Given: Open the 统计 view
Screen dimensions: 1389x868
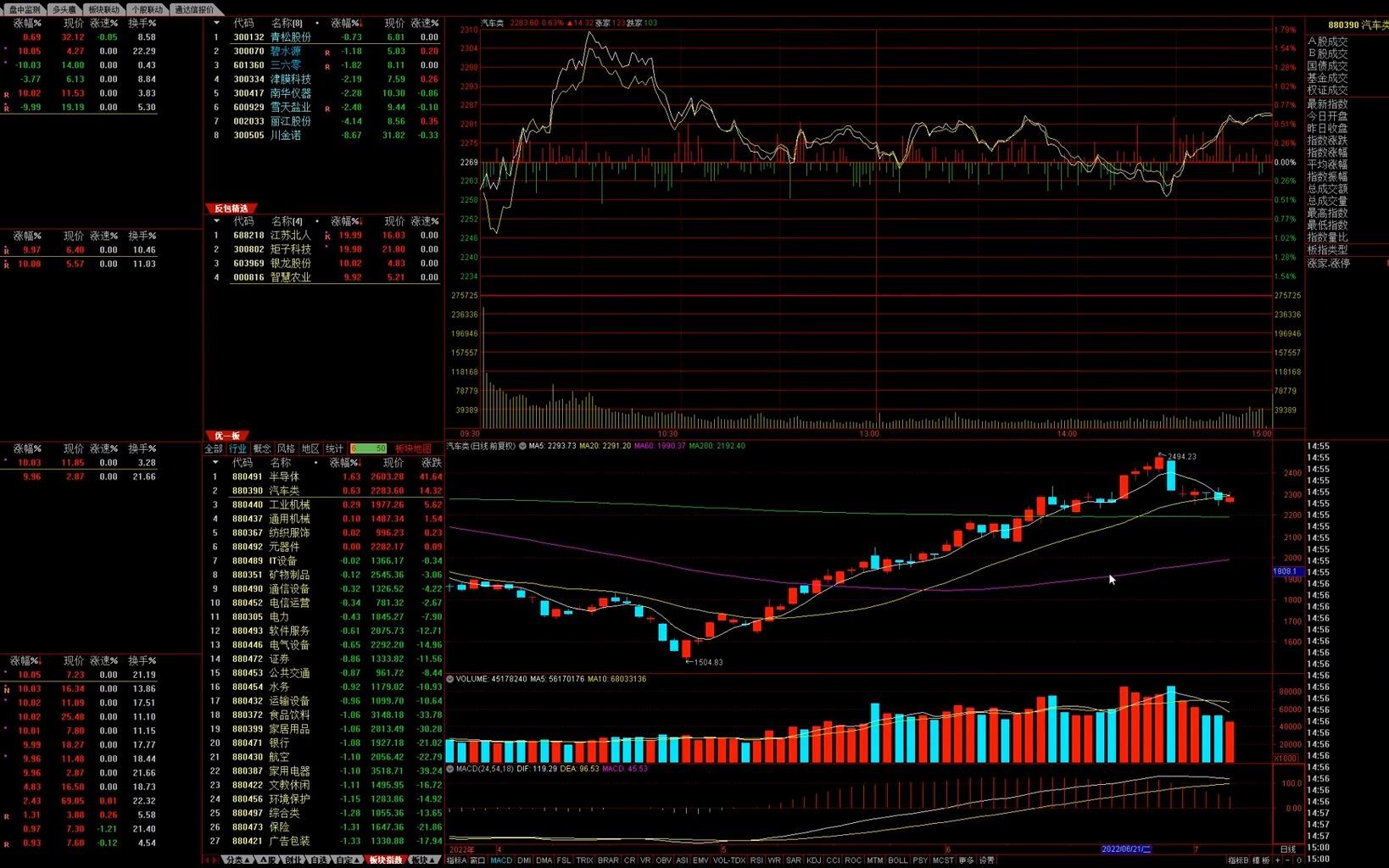Looking at the screenshot, I should pos(335,448).
